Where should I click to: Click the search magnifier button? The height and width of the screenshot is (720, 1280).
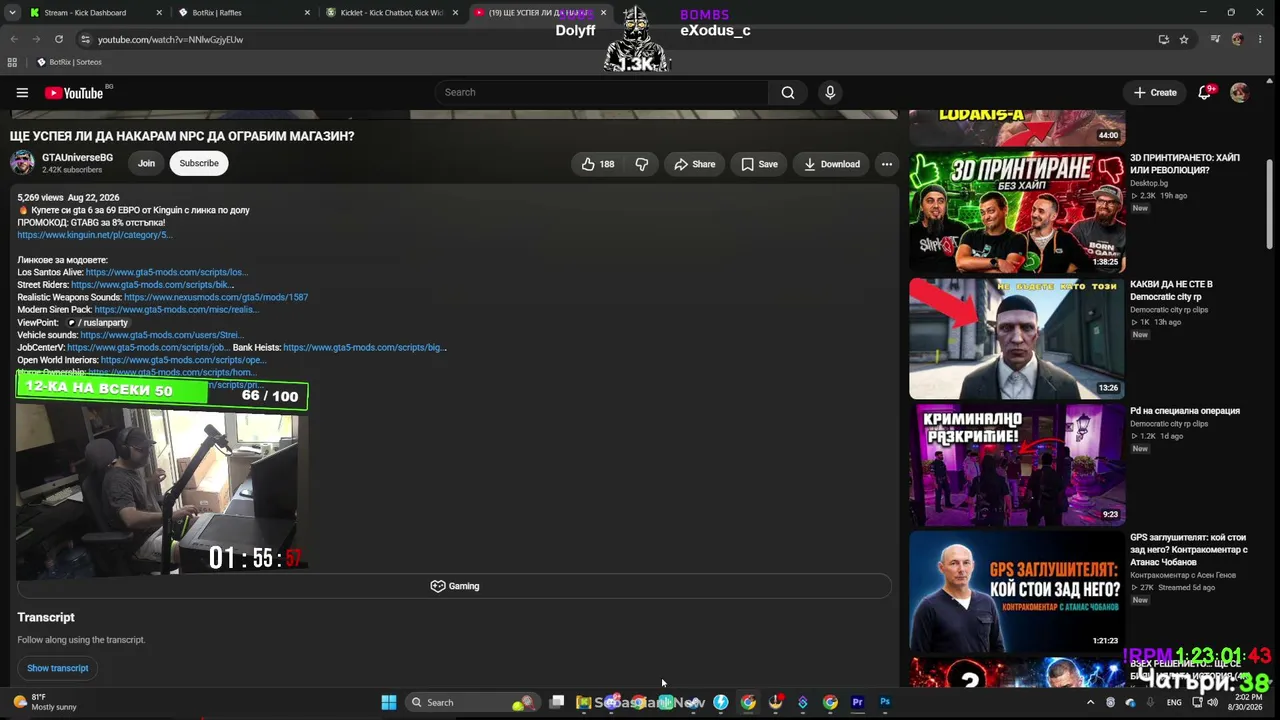(x=788, y=92)
